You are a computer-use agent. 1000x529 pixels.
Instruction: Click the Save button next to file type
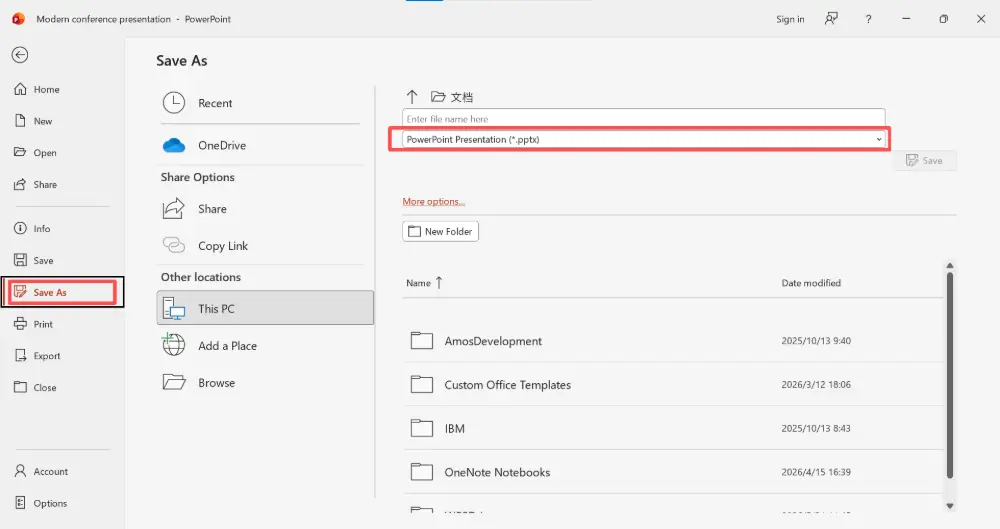pos(924,161)
